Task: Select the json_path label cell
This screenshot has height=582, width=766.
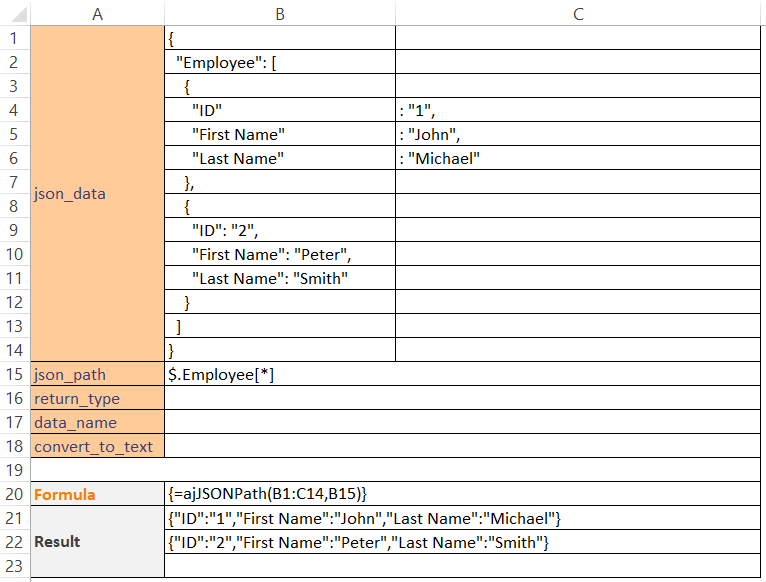Action: [x=97, y=374]
